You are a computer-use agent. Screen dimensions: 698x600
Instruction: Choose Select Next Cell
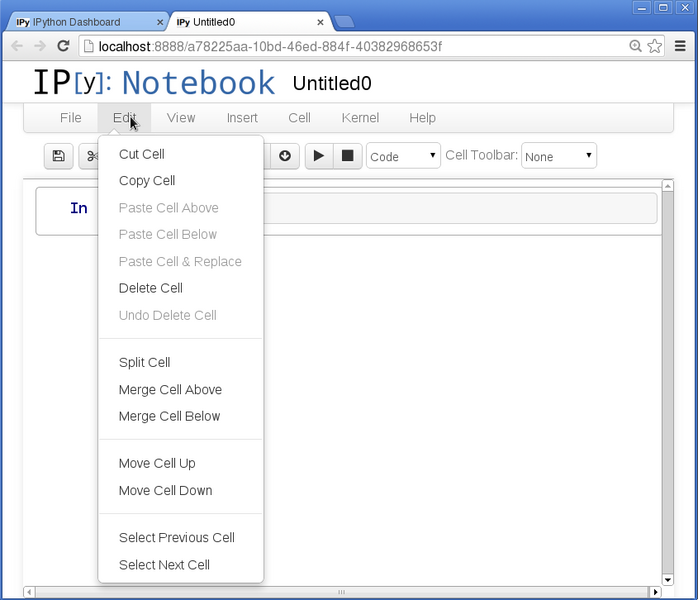(x=181, y=565)
